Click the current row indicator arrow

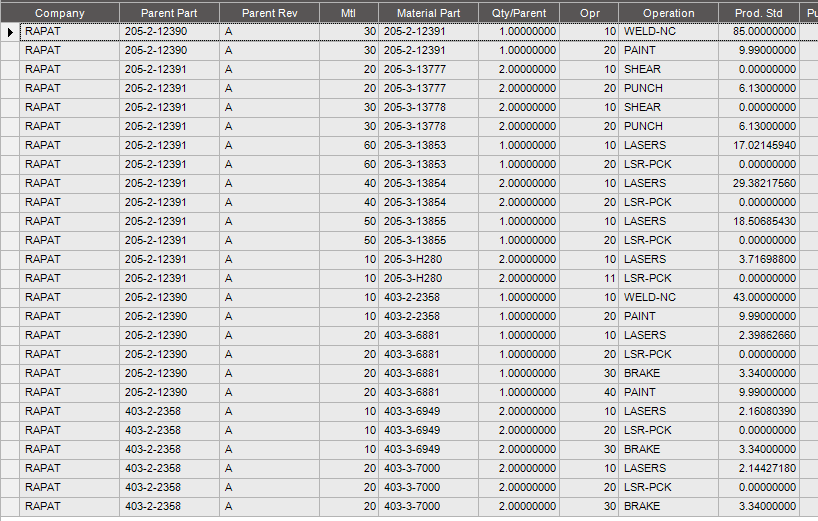10,32
